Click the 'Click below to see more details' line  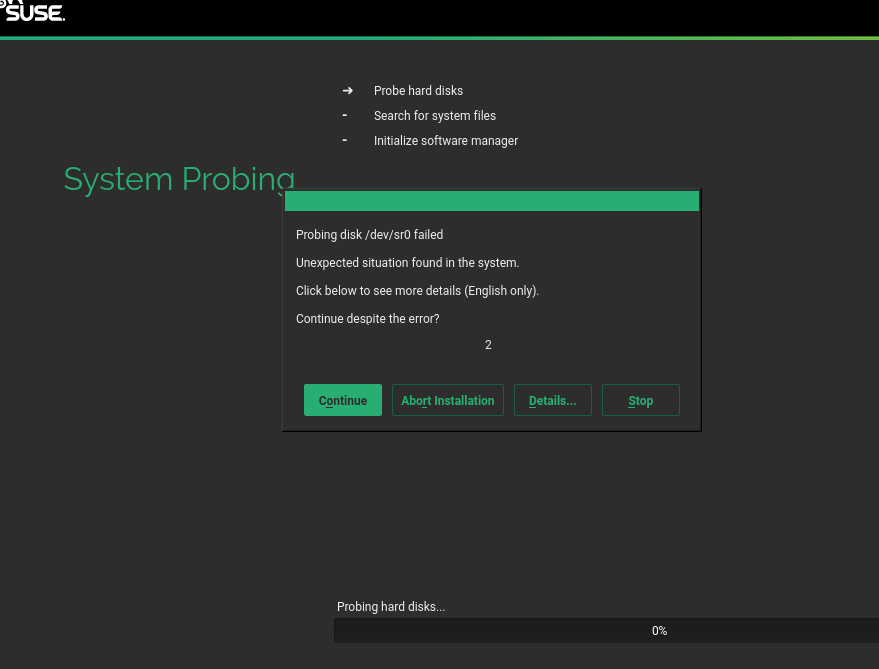[x=417, y=291]
